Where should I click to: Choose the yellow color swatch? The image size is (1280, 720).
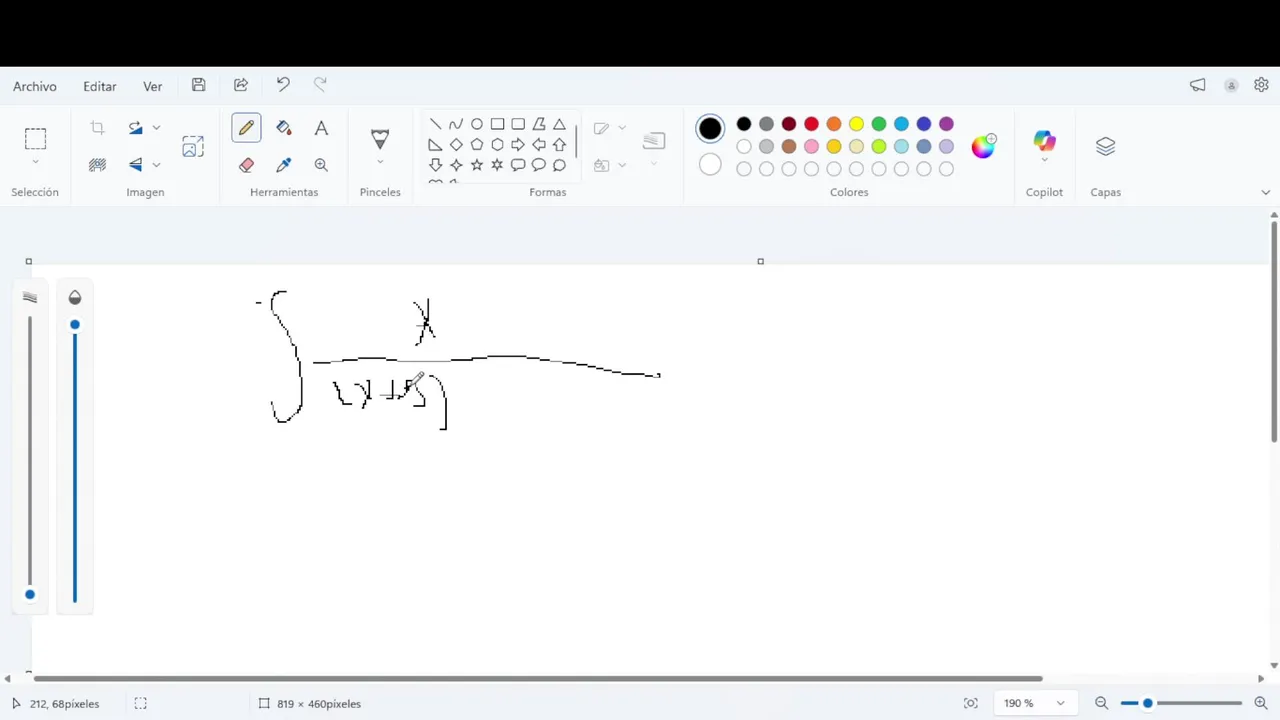(856, 124)
